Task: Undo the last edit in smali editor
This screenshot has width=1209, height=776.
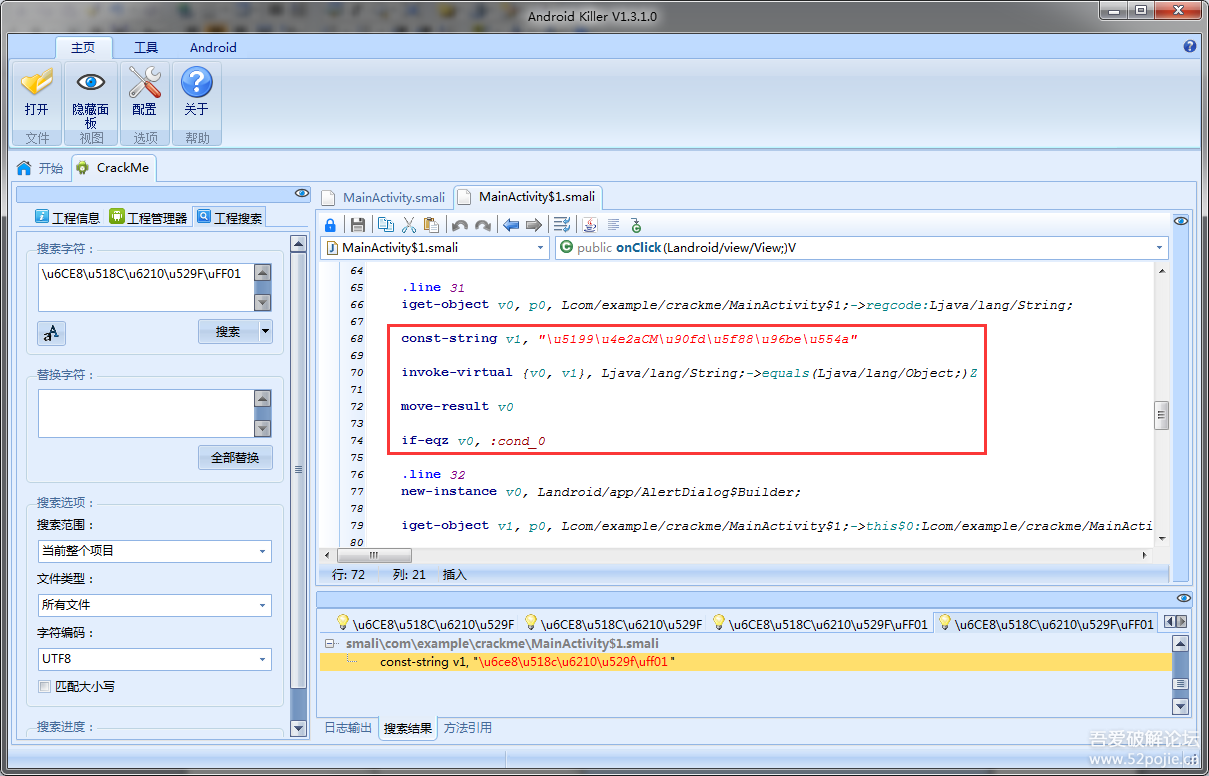Action: click(459, 225)
